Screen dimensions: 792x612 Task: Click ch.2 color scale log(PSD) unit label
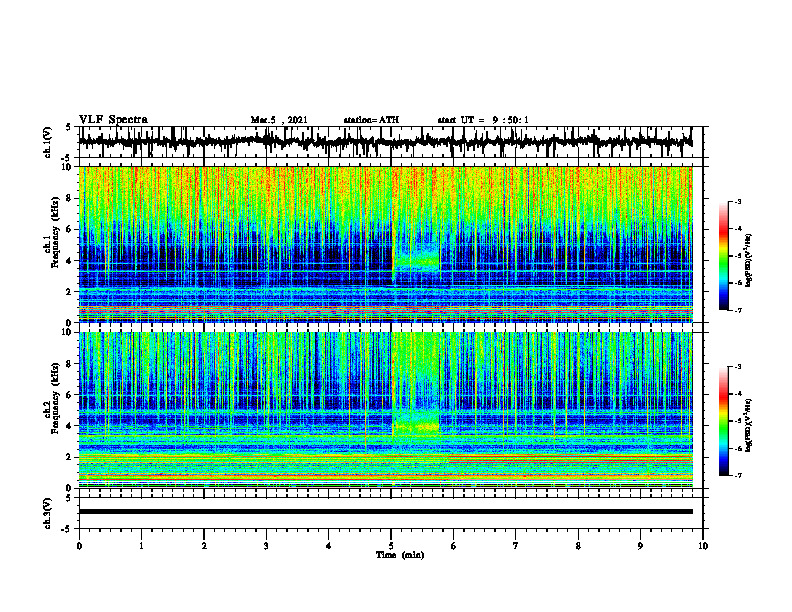(750, 426)
